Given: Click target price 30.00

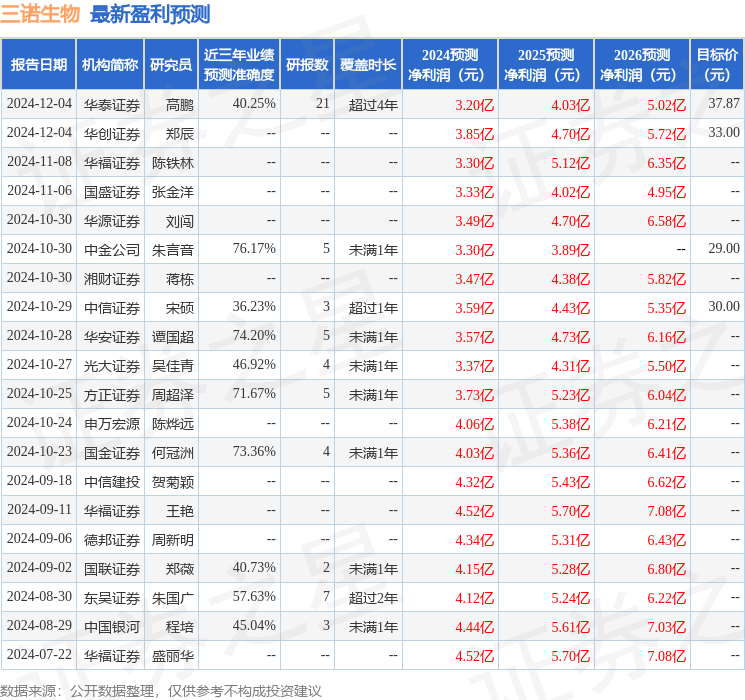Looking at the screenshot, I should coord(724,306).
